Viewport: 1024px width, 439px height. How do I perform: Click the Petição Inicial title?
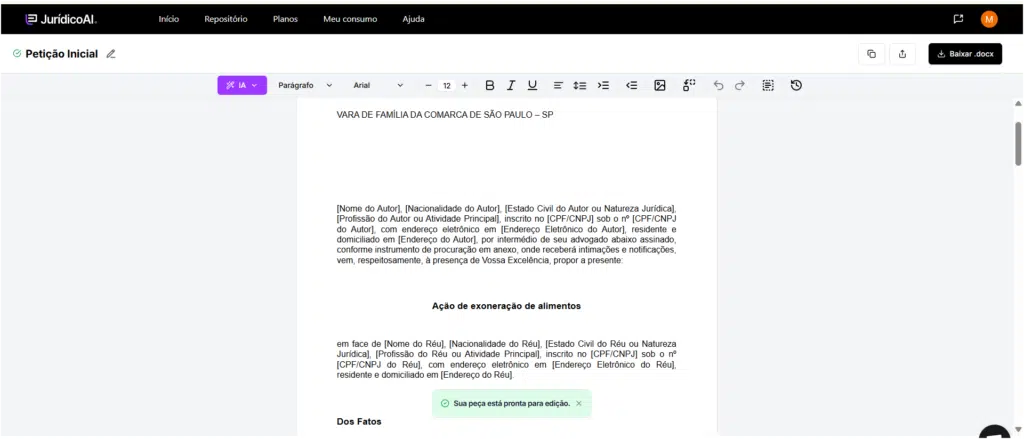tap(61, 54)
